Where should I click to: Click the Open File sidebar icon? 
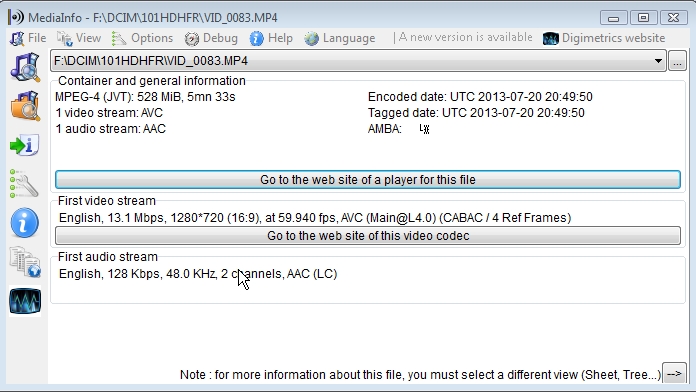(x=25, y=67)
